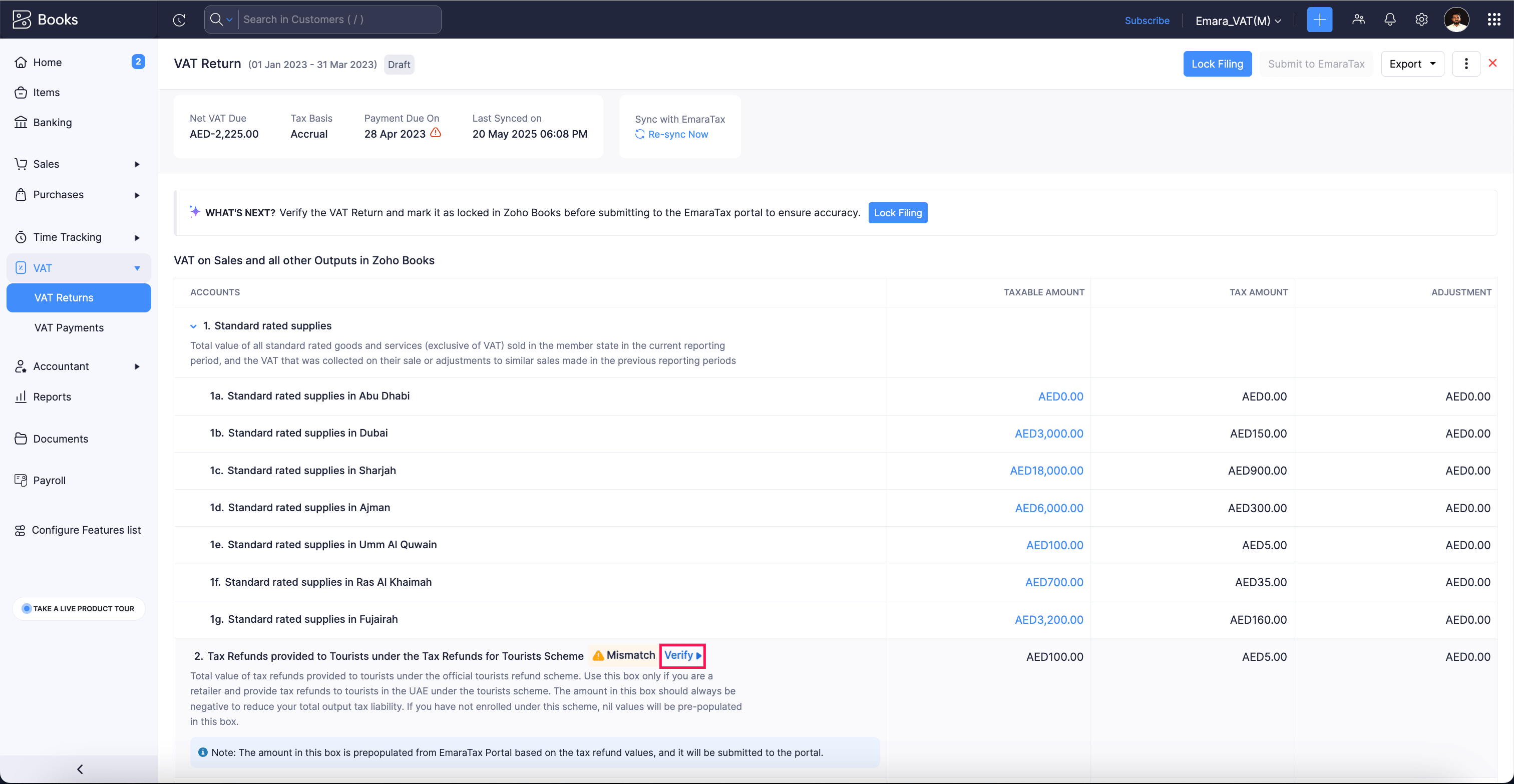Open the Zoho apps grid launcher

[1494, 20]
